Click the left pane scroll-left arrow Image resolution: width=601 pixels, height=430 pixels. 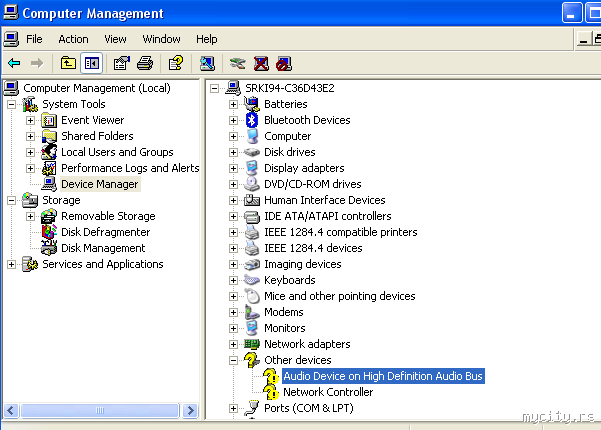coord(11,410)
